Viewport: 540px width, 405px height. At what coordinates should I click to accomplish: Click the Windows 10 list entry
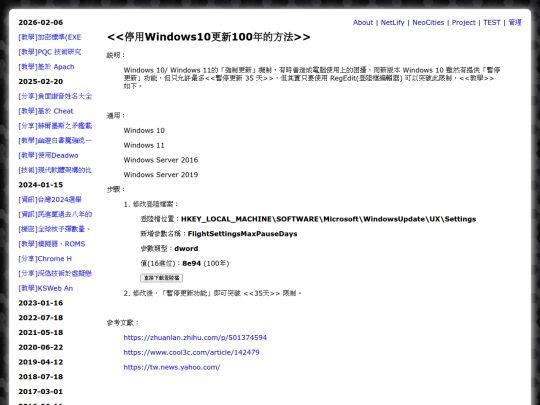pyautogui.click(x=144, y=131)
